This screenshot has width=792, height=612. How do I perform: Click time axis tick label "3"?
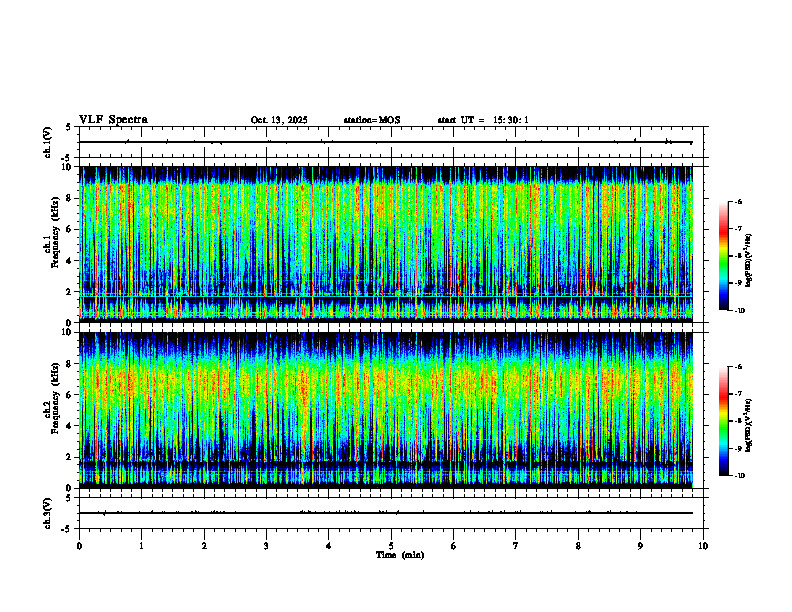click(x=266, y=546)
